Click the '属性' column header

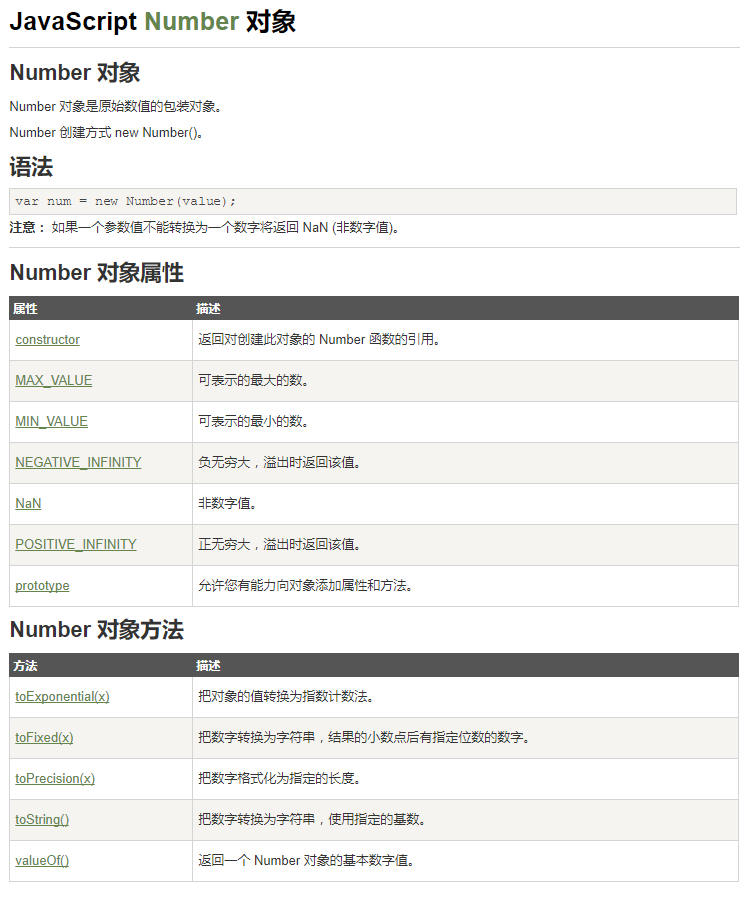pyautogui.click(x=25, y=309)
